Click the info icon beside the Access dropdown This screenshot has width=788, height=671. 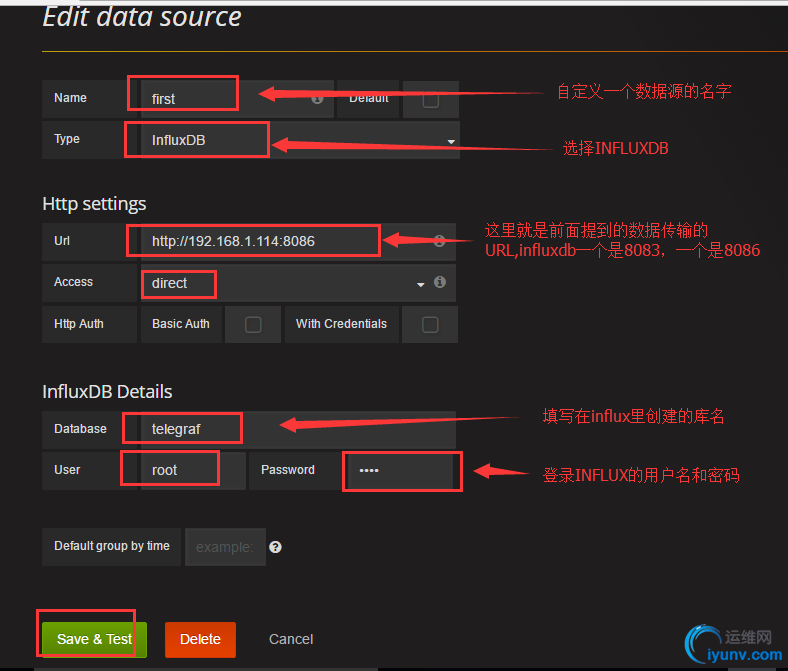pos(440,282)
